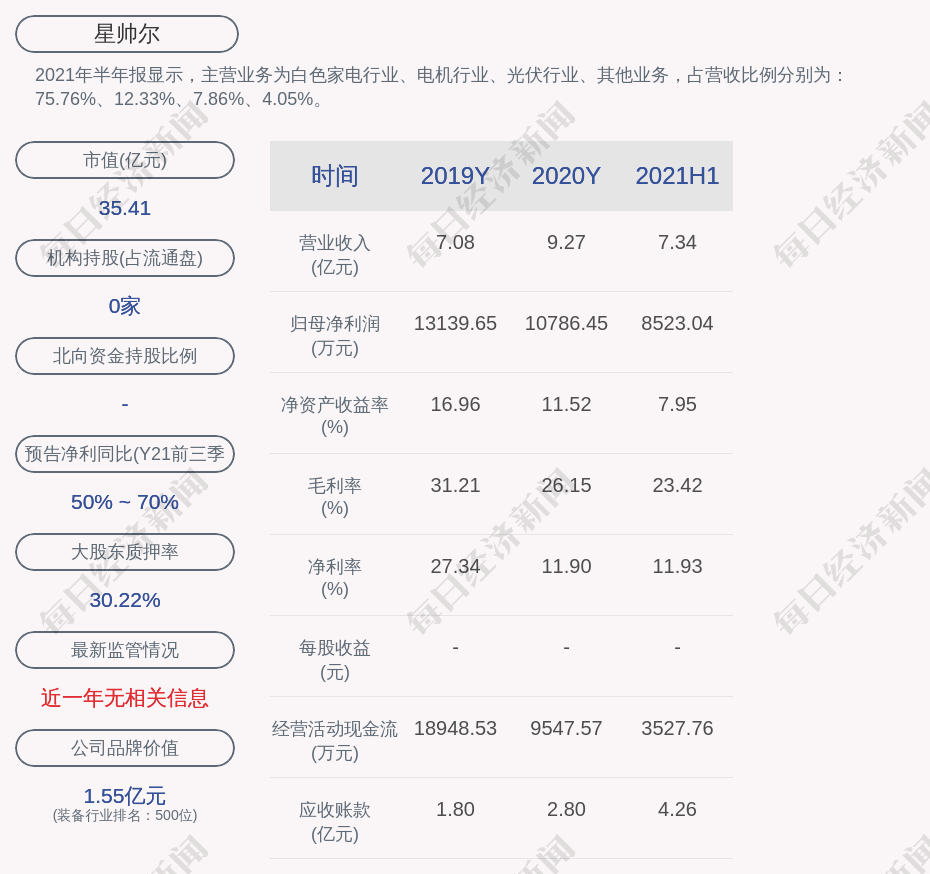
Task: Click the 经营活动现金流(万元) row label
Action: [x=335, y=741]
